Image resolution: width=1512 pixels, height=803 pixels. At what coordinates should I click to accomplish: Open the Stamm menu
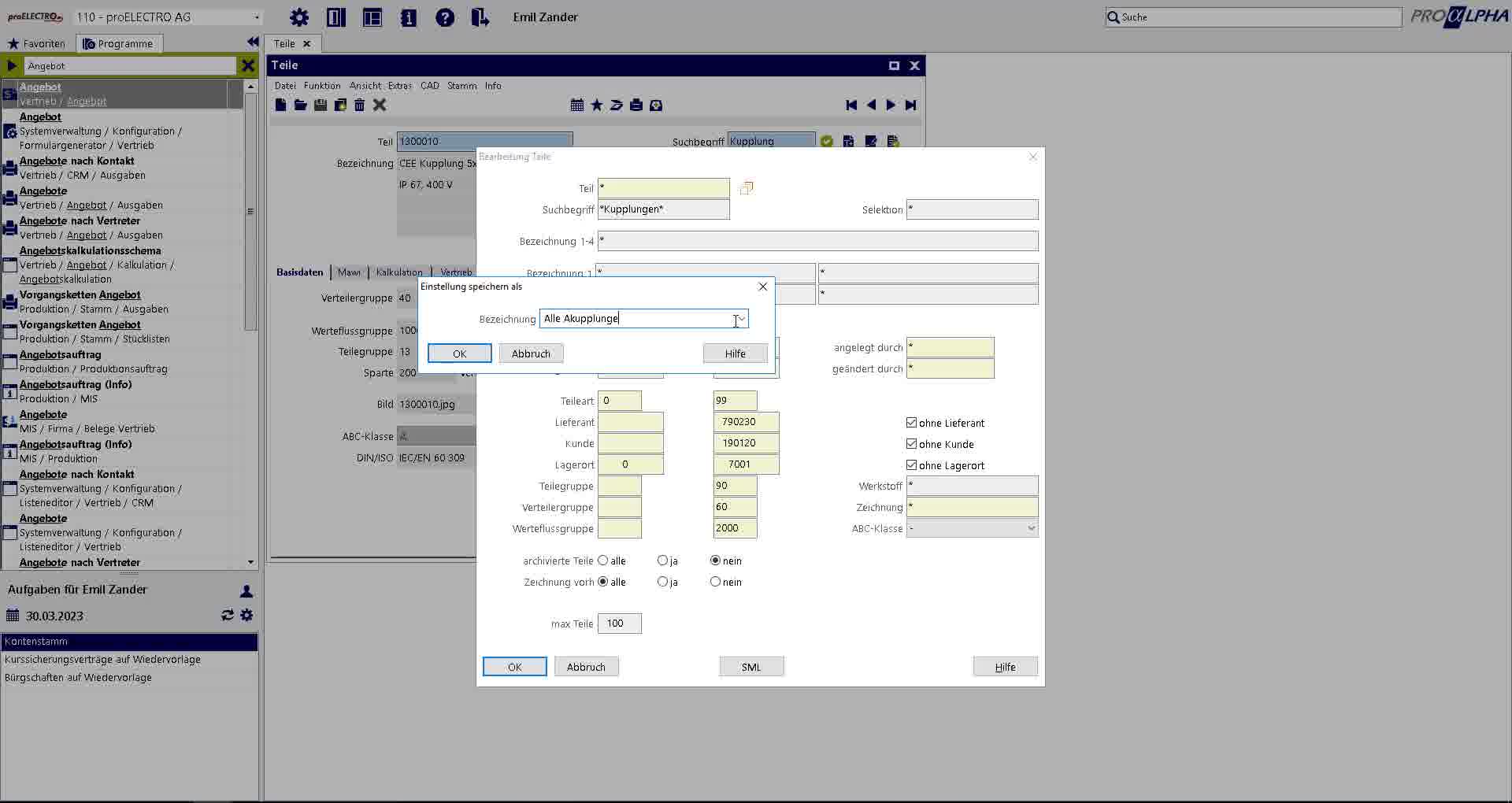click(461, 86)
